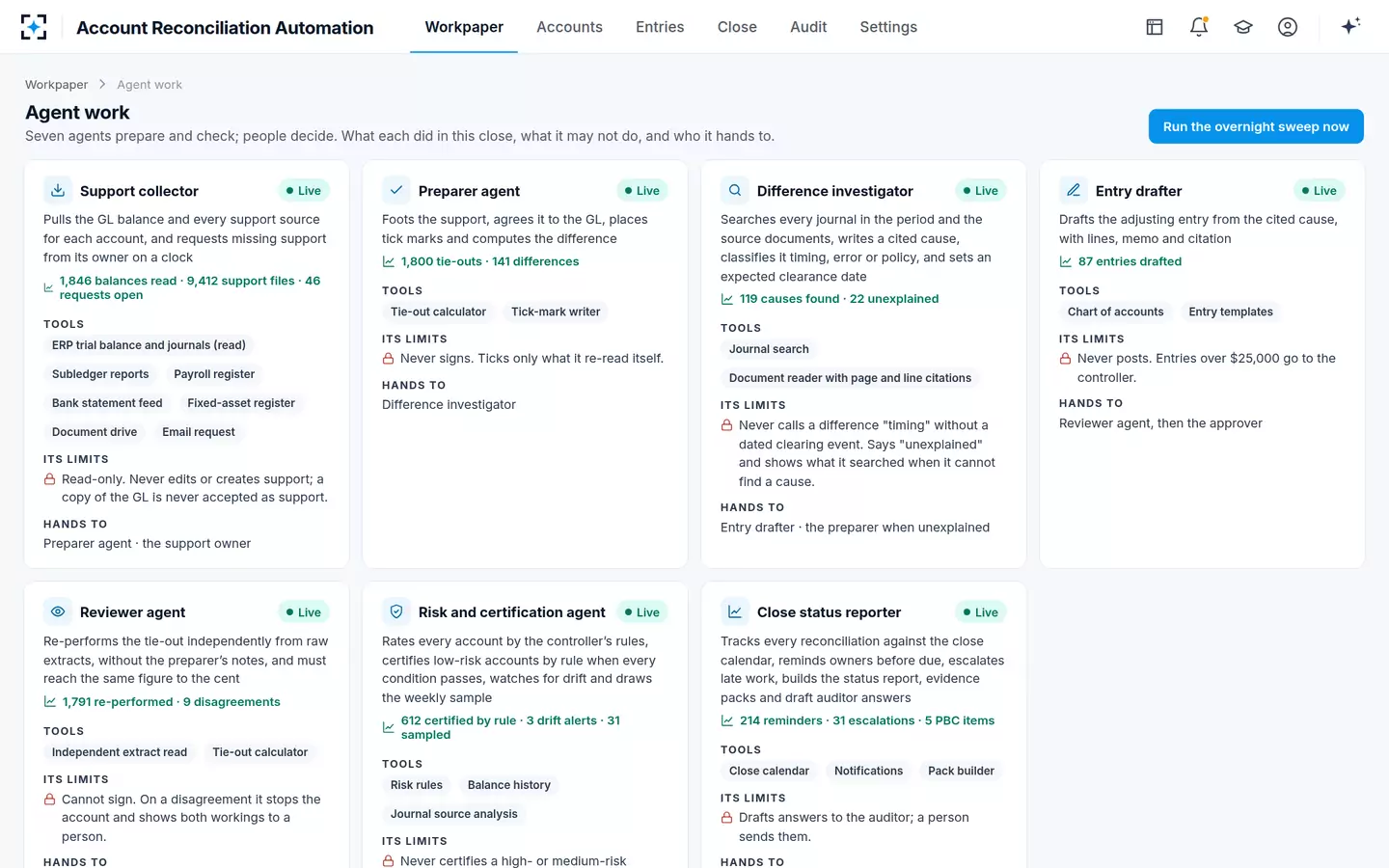
Task: Click the Balance history tool chip
Action: (x=509, y=785)
